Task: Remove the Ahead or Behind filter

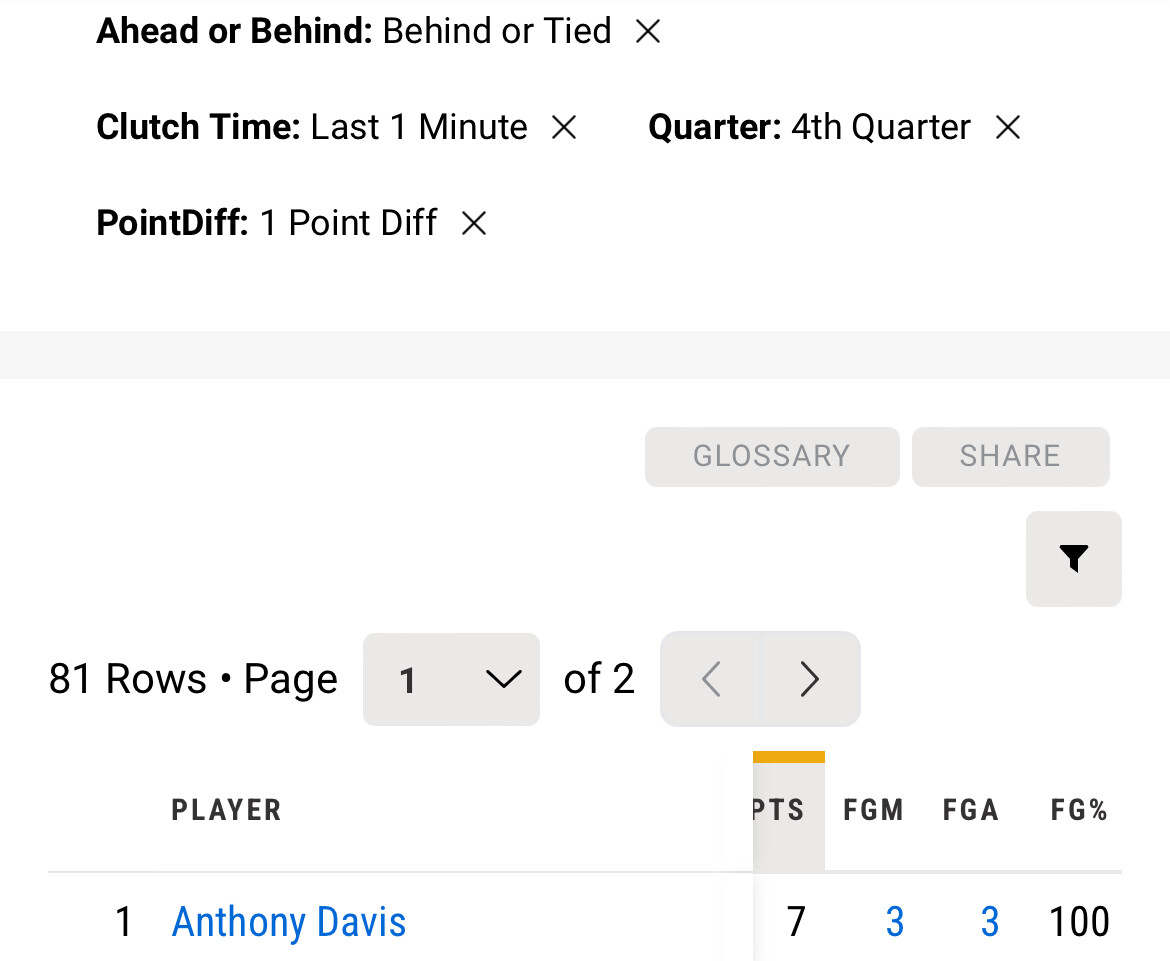Action: pos(648,32)
